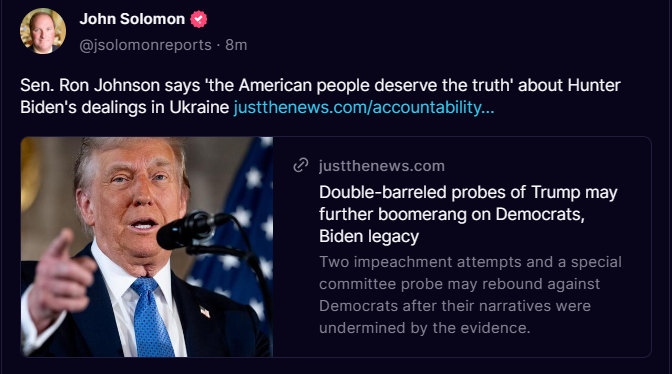Open the 'Double-barreled probes of Trump' headline
The height and width of the screenshot is (374, 672).
coord(468,214)
